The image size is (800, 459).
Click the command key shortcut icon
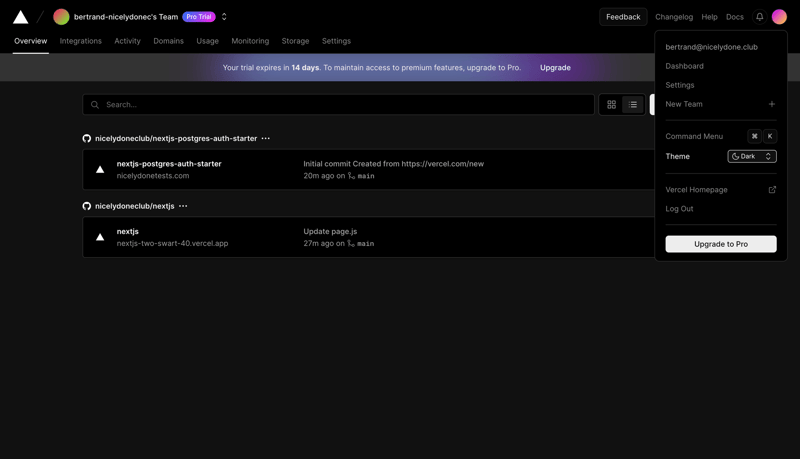click(x=755, y=136)
